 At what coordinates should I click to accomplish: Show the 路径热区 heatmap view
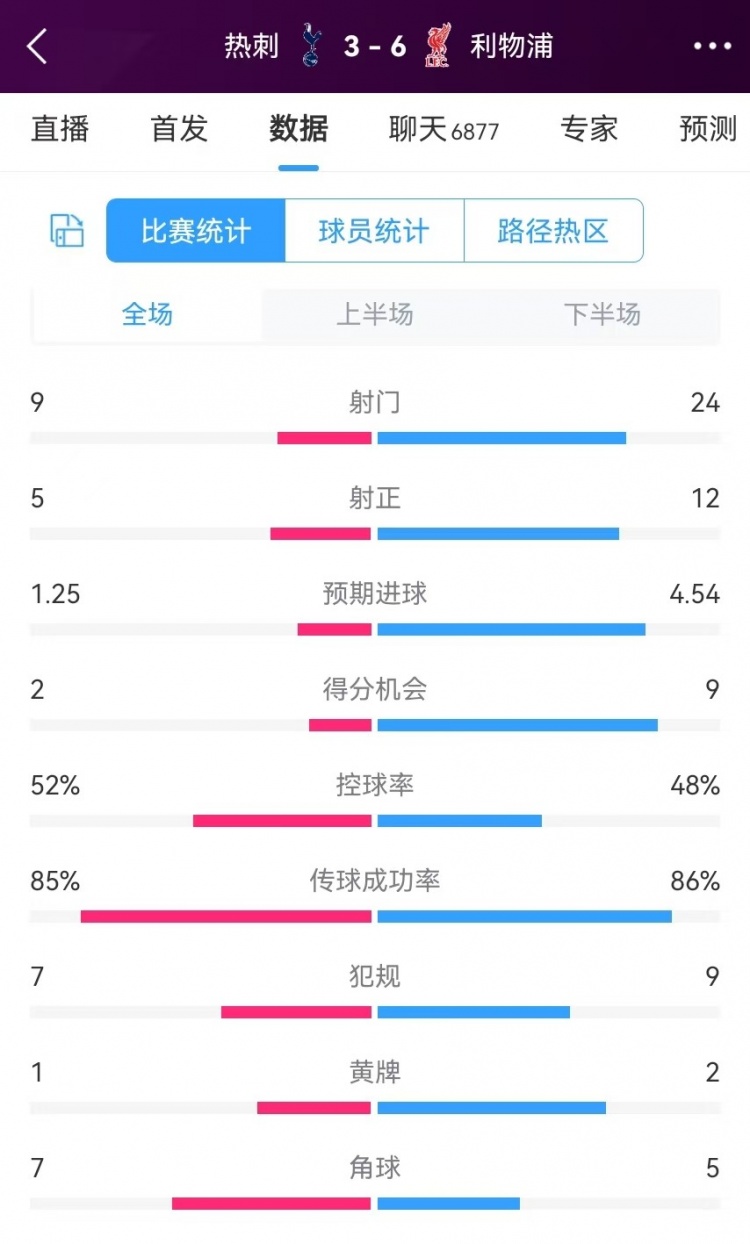pyautogui.click(x=553, y=231)
